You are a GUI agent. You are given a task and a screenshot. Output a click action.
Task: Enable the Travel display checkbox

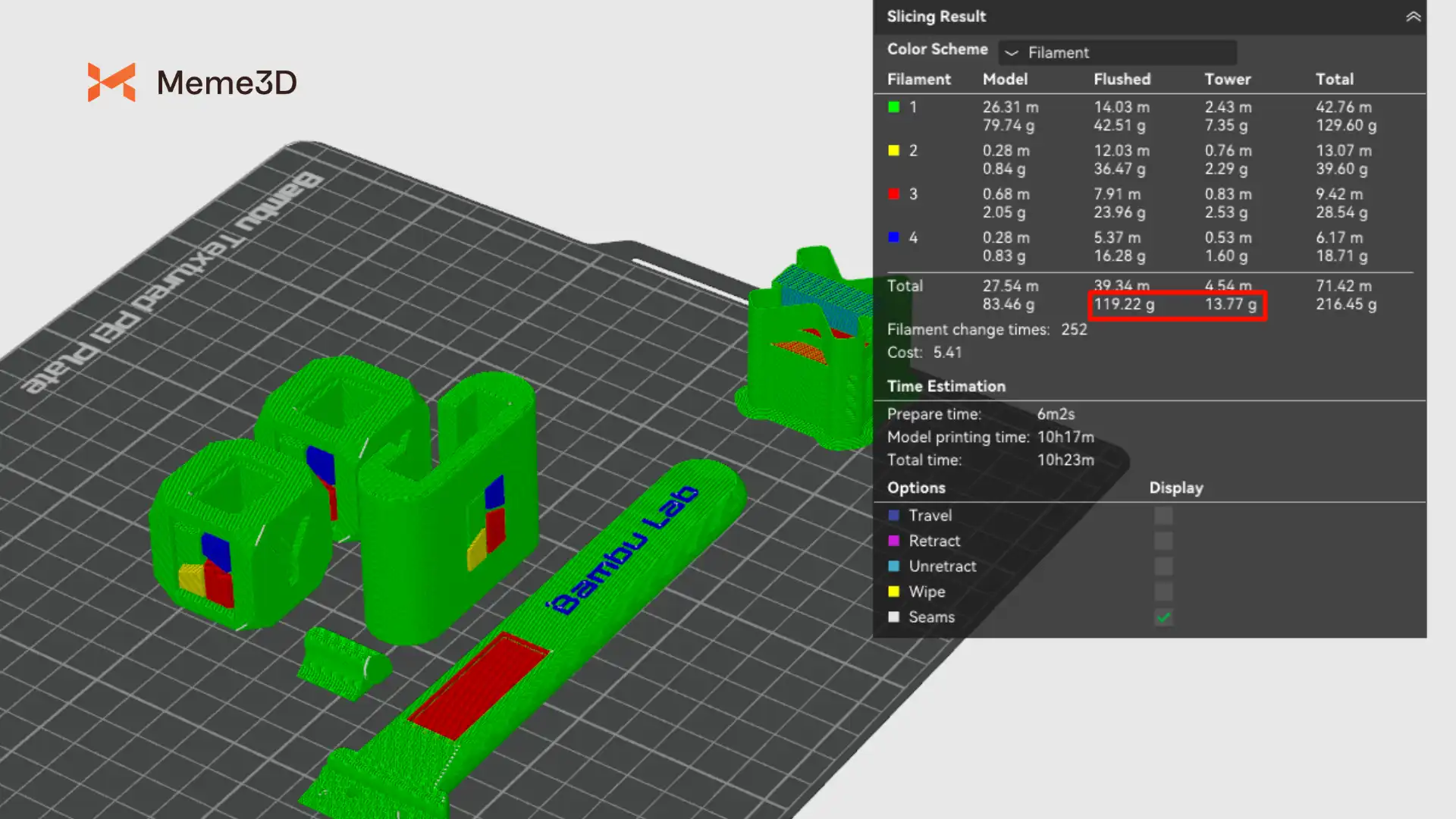[1163, 516]
